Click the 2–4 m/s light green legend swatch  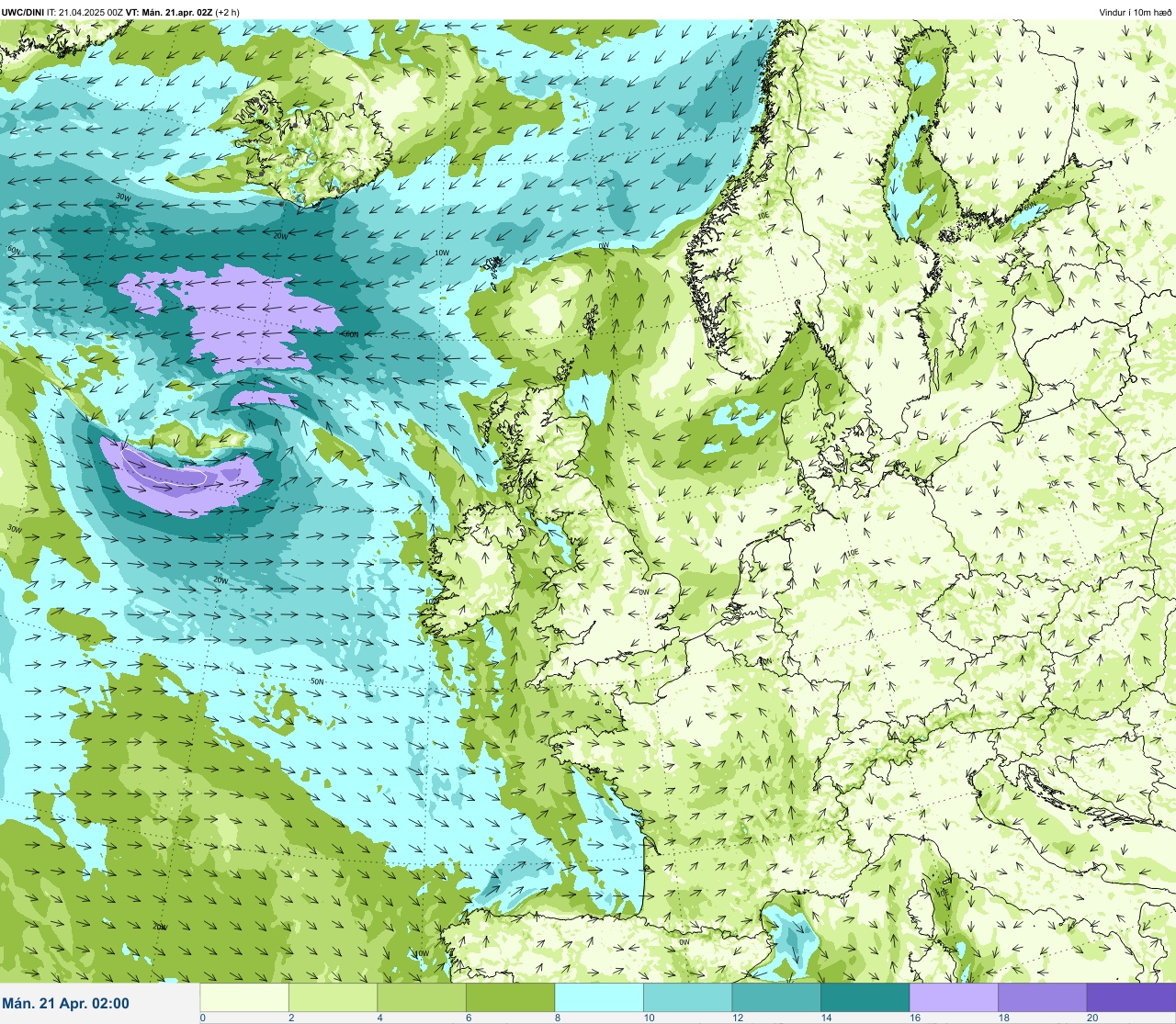333,998
